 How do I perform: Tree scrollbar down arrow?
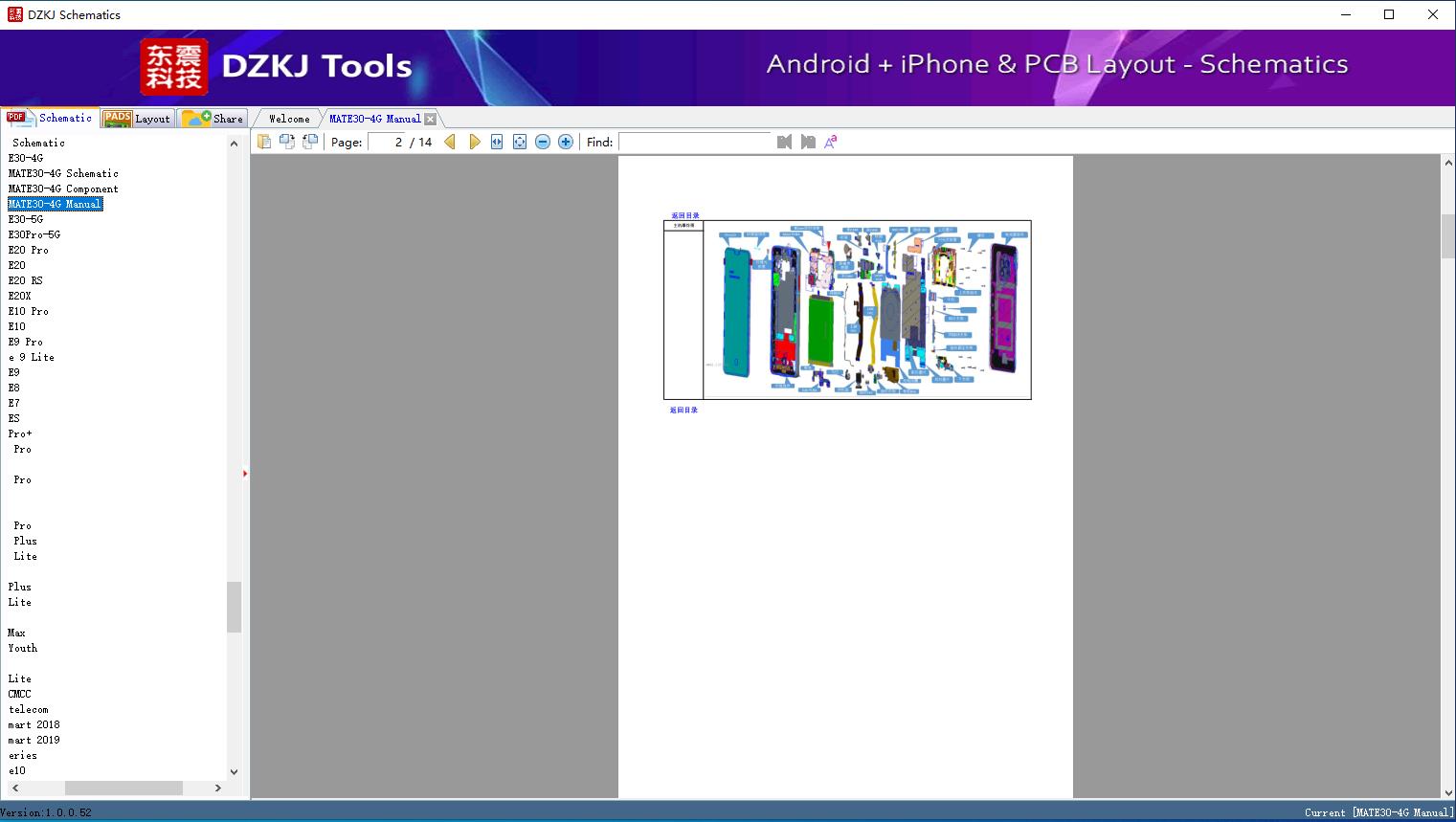tap(234, 771)
